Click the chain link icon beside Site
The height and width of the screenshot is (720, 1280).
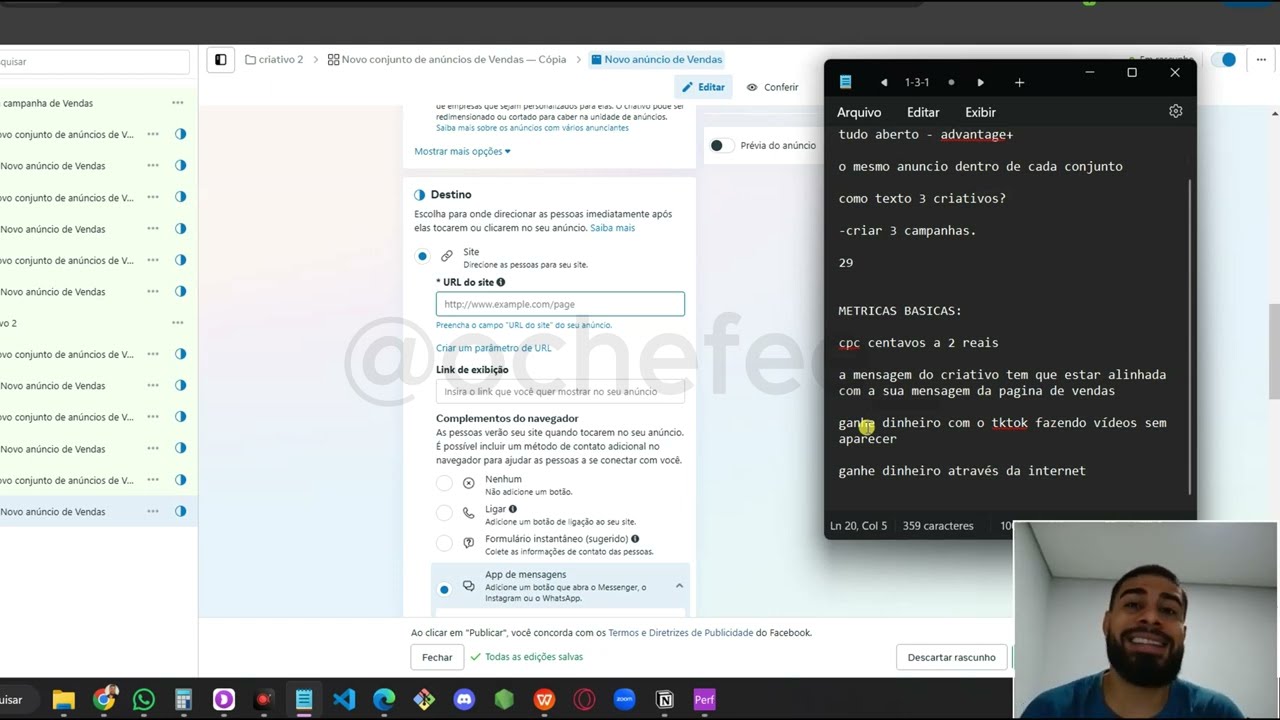(447, 256)
